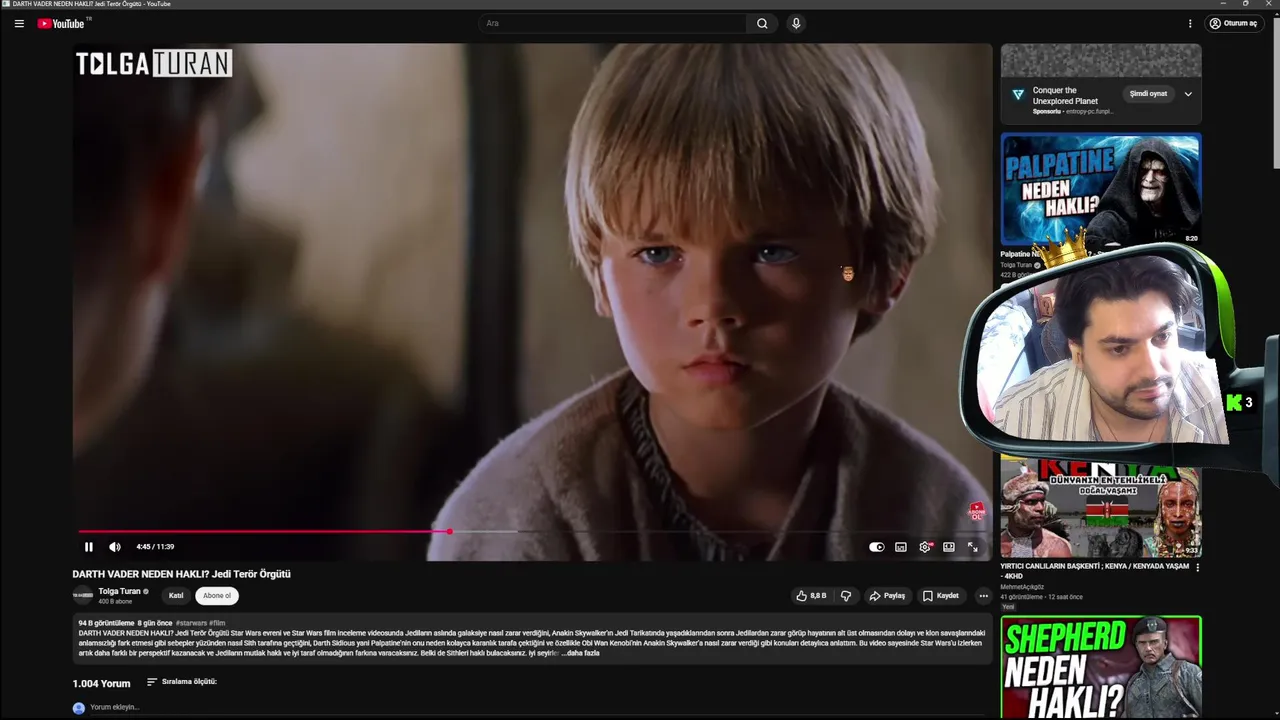The image size is (1280, 720).
Task: Expand description with ...daha fazla
Action: [582, 653]
